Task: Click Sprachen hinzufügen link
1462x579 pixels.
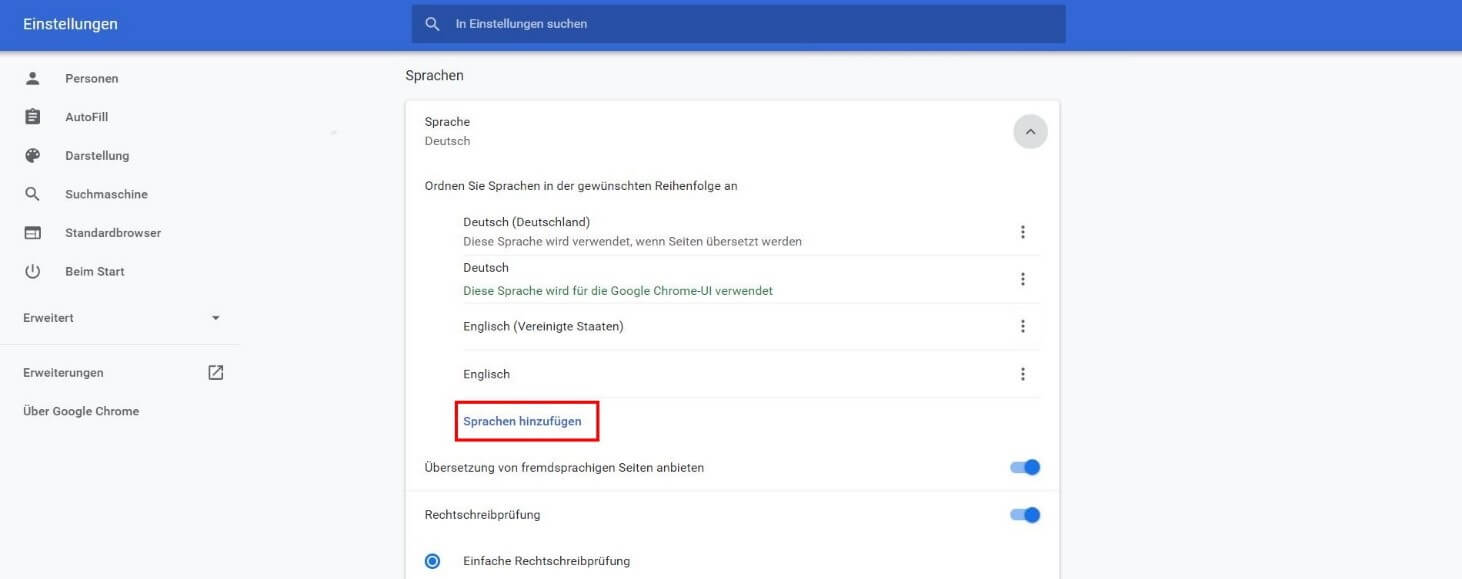Action: tap(522, 421)
